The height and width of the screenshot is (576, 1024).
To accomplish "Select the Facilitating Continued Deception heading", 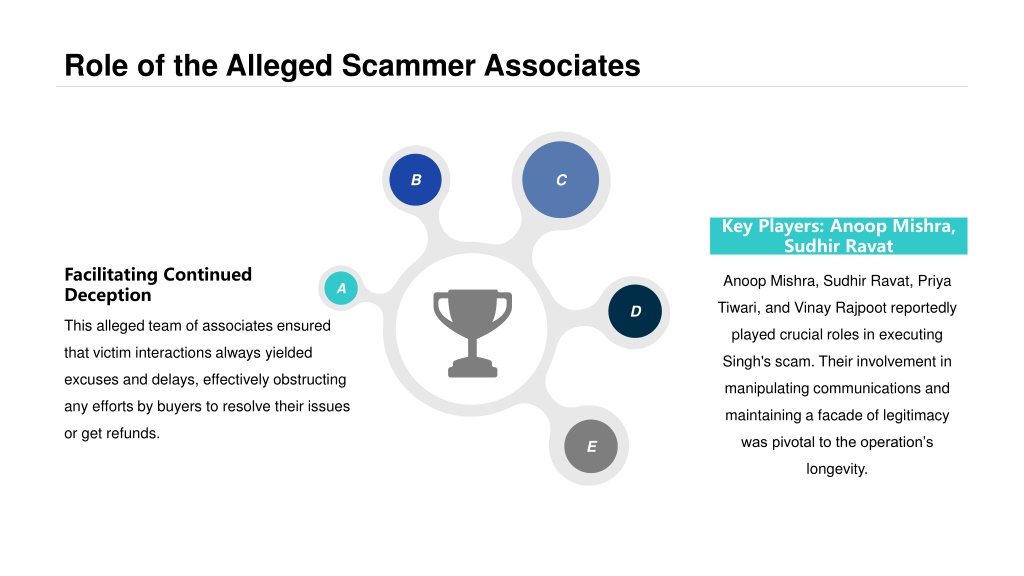I will click(x=158, y=285).
